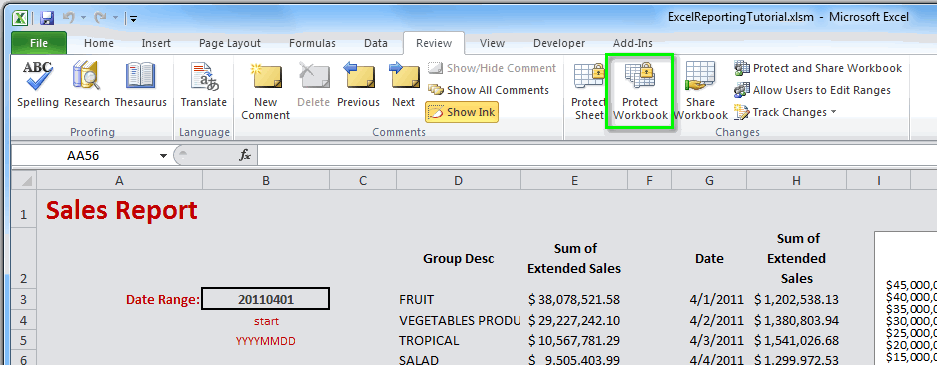Click the Select All corner button
Screen dimensions: 937x365
(x=24, y=180)
